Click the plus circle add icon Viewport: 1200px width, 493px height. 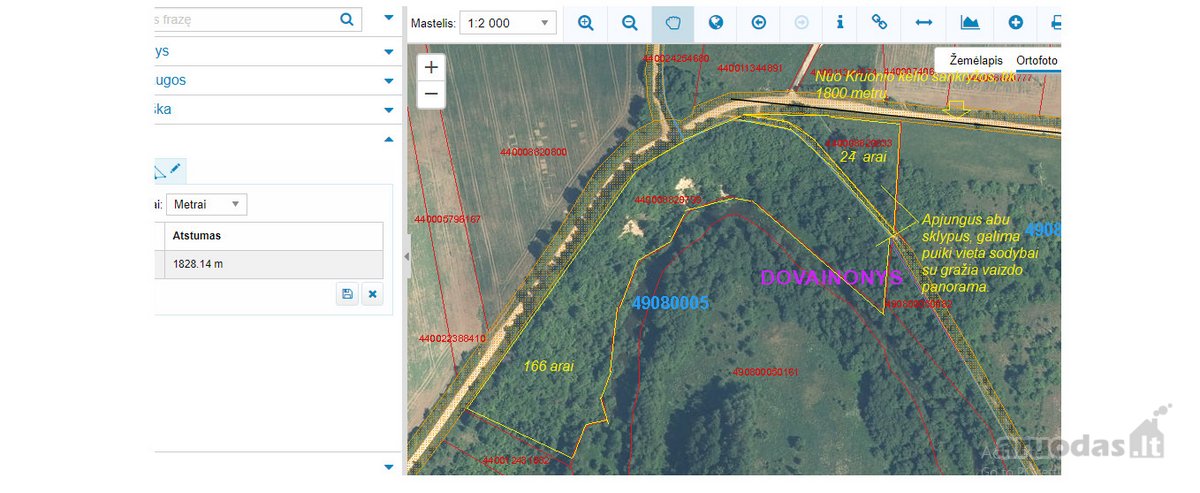coord(1016,22)
